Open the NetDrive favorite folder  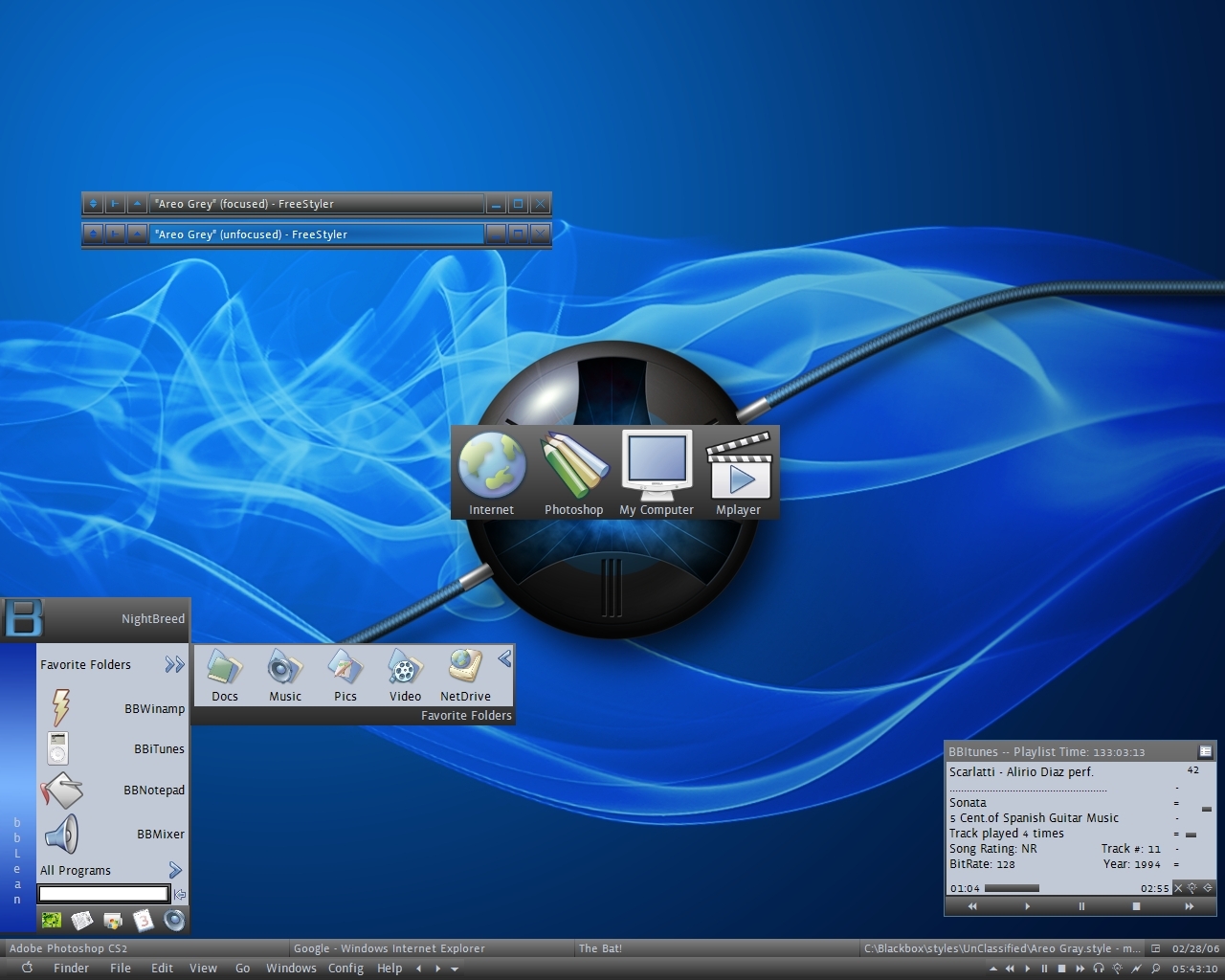[x=465, y=667]
